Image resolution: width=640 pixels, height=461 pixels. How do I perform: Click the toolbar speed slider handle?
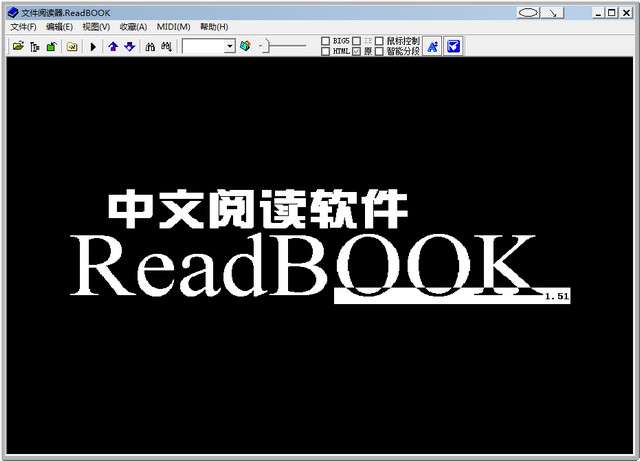pyautogui.click(x=267, y=46)
